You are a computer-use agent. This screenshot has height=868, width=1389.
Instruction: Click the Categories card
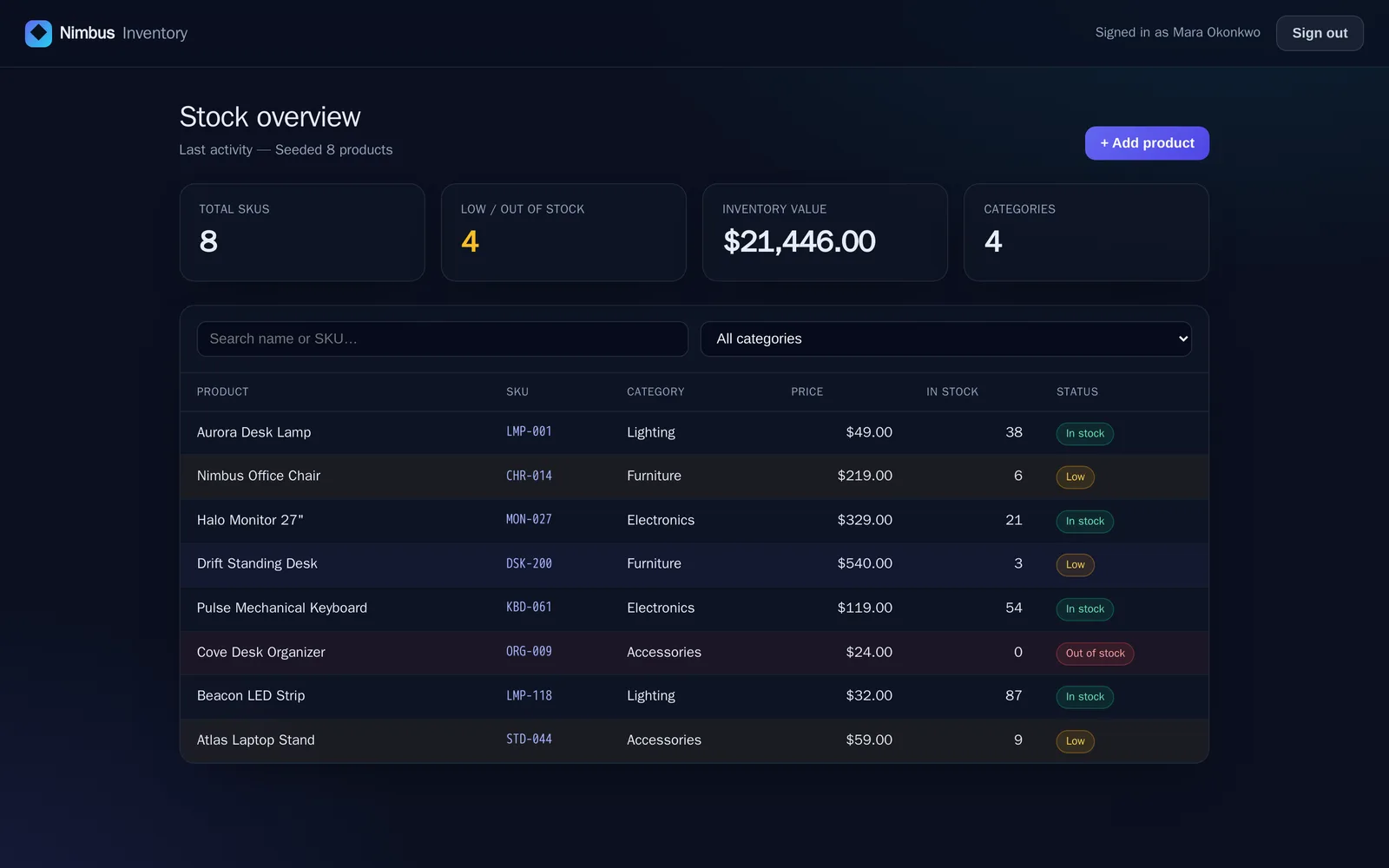point(1086,233)
